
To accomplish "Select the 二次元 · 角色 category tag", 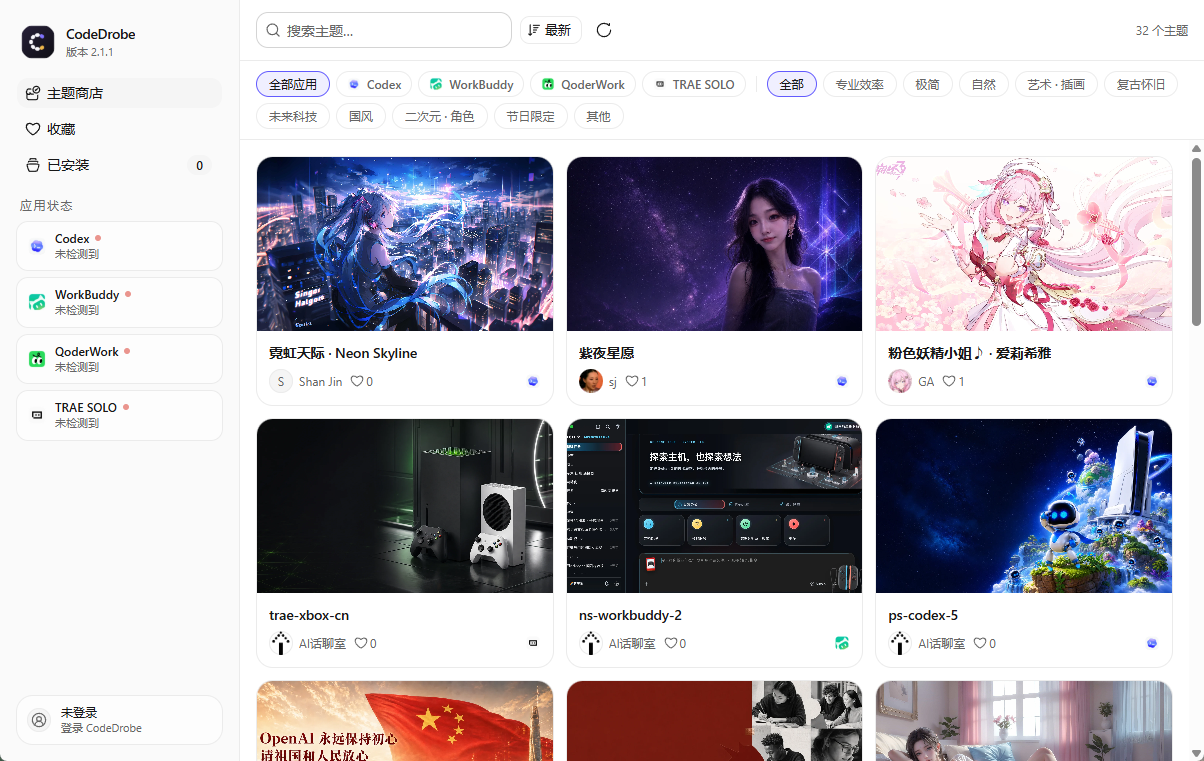I will [x=440, y=116].
